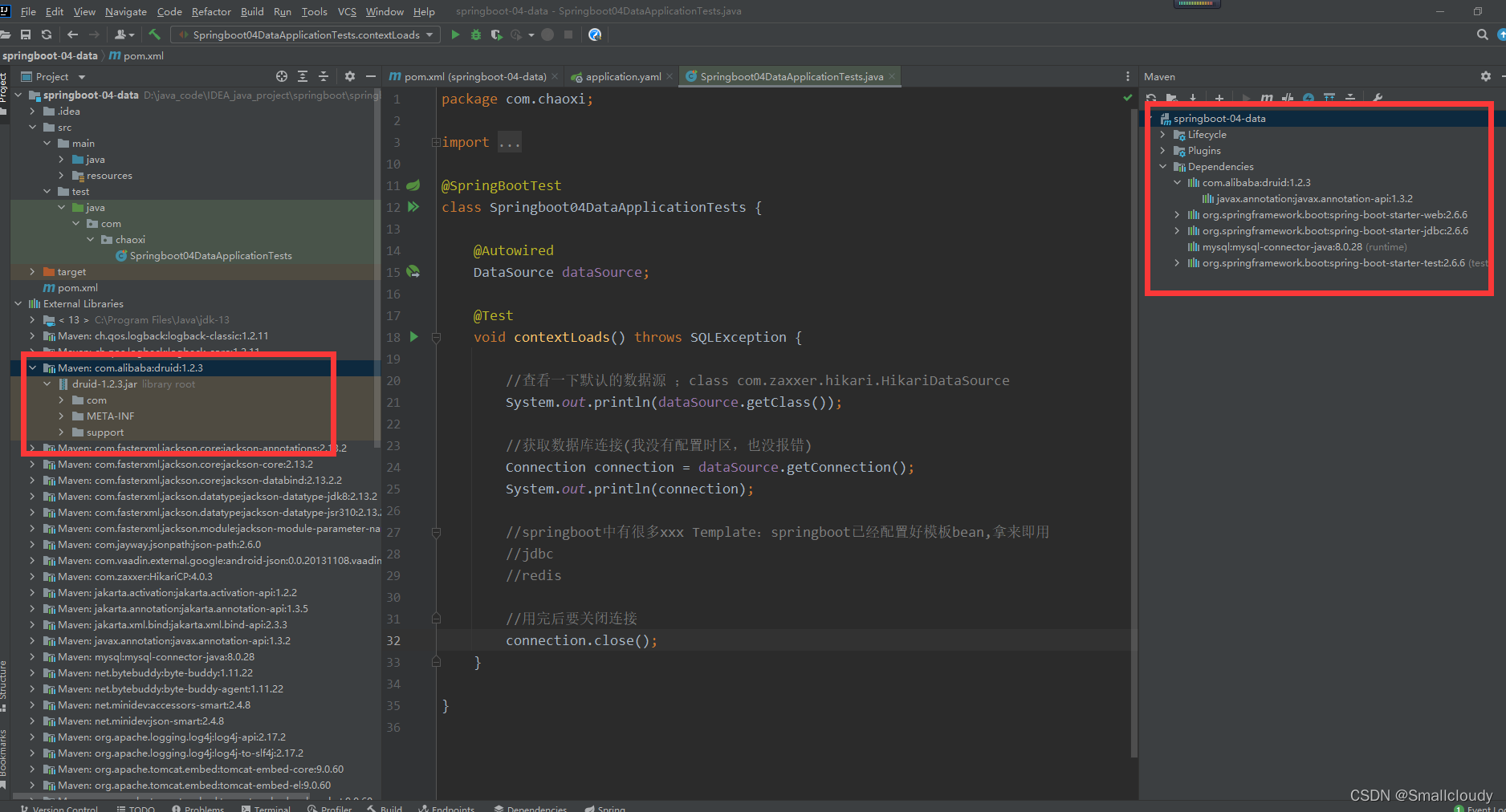Close the application.yaml tab
Viewport: 1506px width, 812px height.
pyautogui.click(x=670, y=76)
